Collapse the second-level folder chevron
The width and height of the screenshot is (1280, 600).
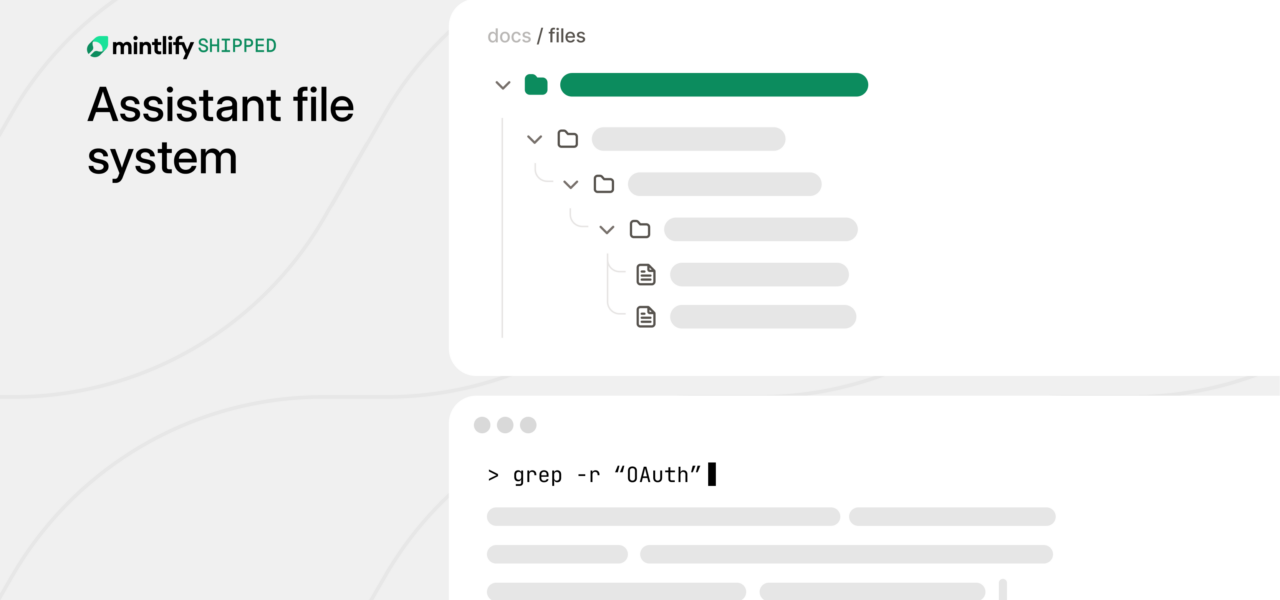click(534, 139)
